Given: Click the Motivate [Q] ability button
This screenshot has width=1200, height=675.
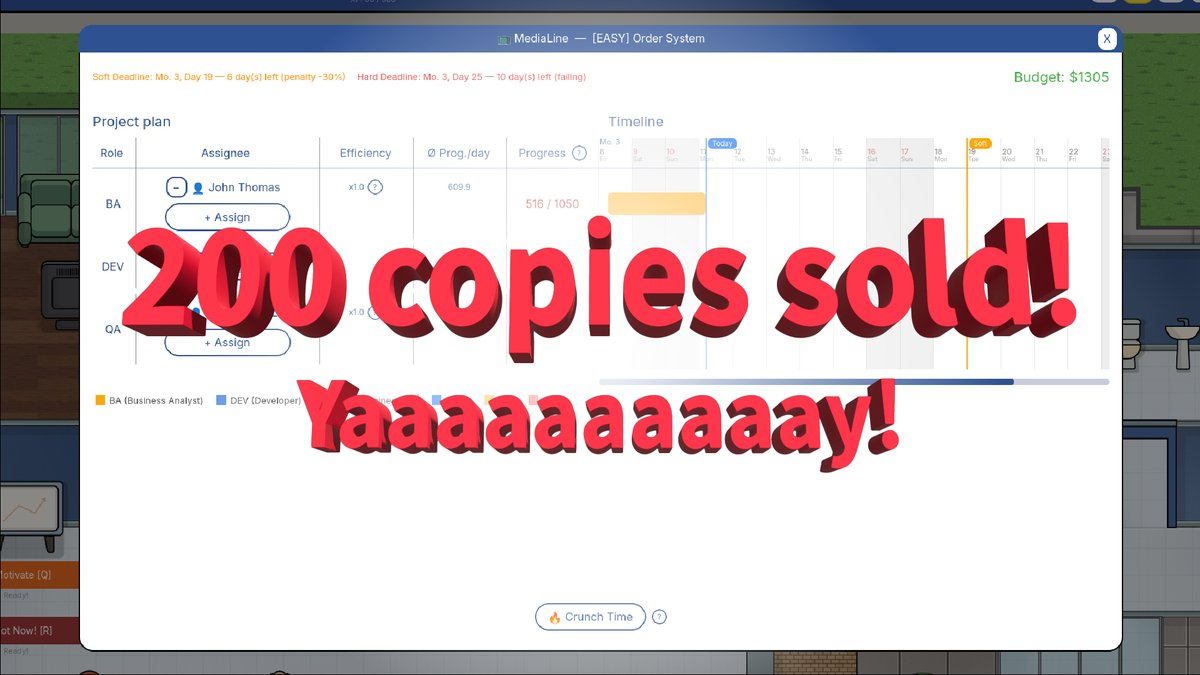Looking at the screenshot, I should pyautogui.click(x=39, y=575).
